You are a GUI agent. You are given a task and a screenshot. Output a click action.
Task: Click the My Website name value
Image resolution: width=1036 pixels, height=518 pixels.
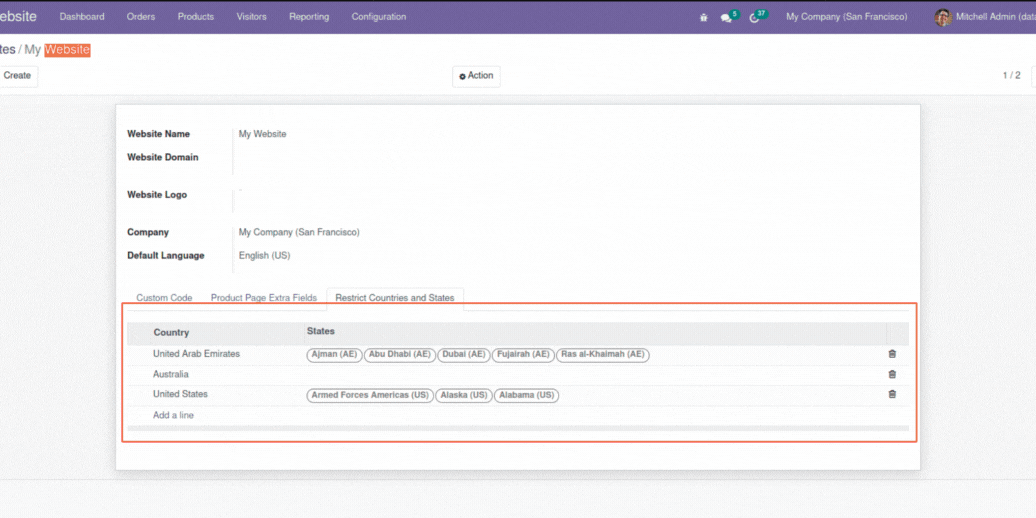[x=262, y=134]
